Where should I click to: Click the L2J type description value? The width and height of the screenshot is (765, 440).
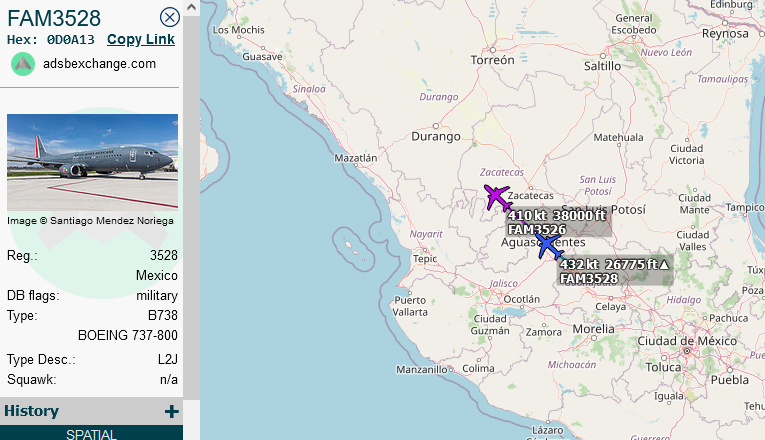point(167,360)
